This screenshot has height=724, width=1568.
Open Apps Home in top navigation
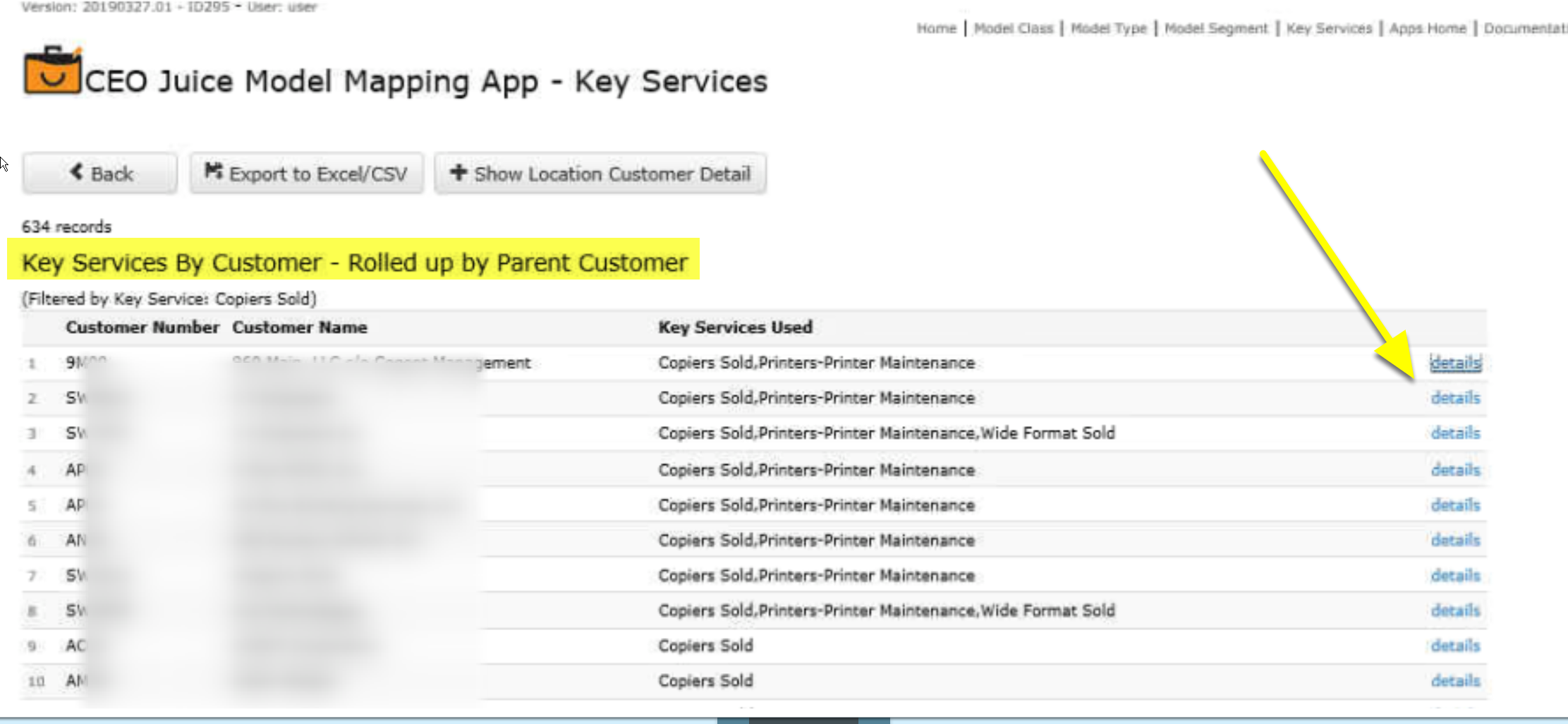tap(1428, 28)
